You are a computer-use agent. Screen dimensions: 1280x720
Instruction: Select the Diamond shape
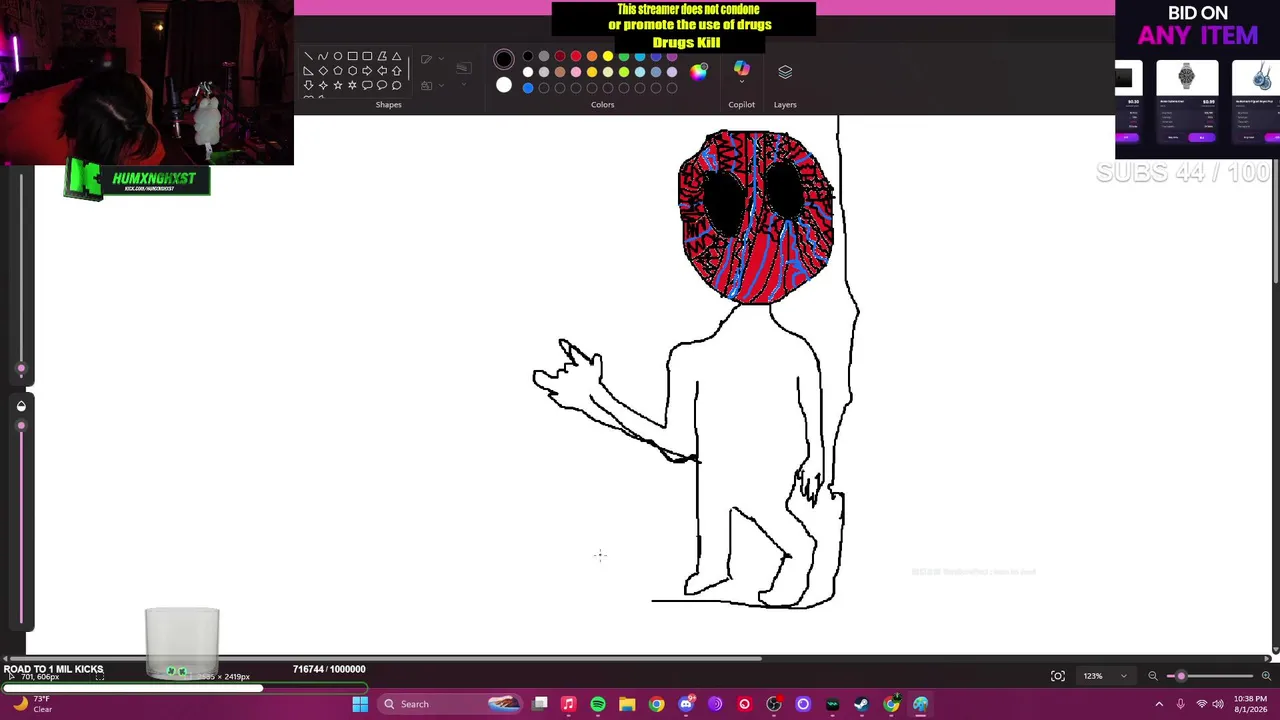(x=323, y=71)
